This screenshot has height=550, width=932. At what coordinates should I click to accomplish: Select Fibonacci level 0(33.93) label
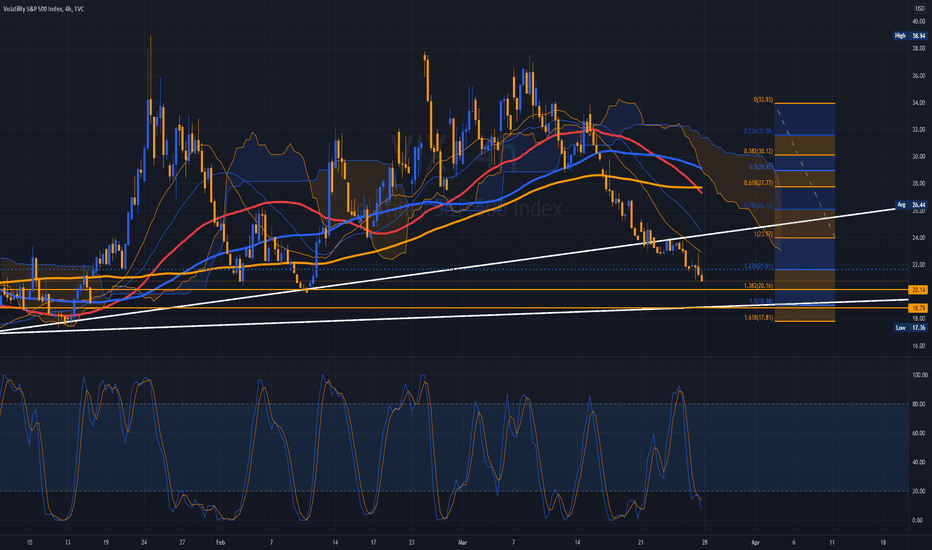point(763,100)
